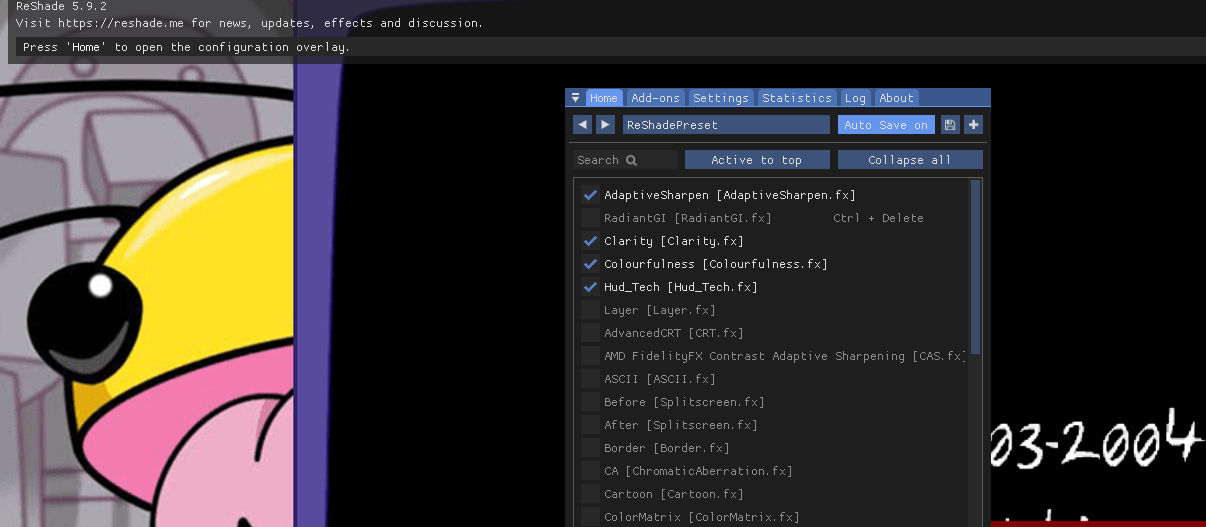Screen dimensions: 1206x527
Task: Collapse the ReShade overlay window triangle
Action: pos(576,98)
